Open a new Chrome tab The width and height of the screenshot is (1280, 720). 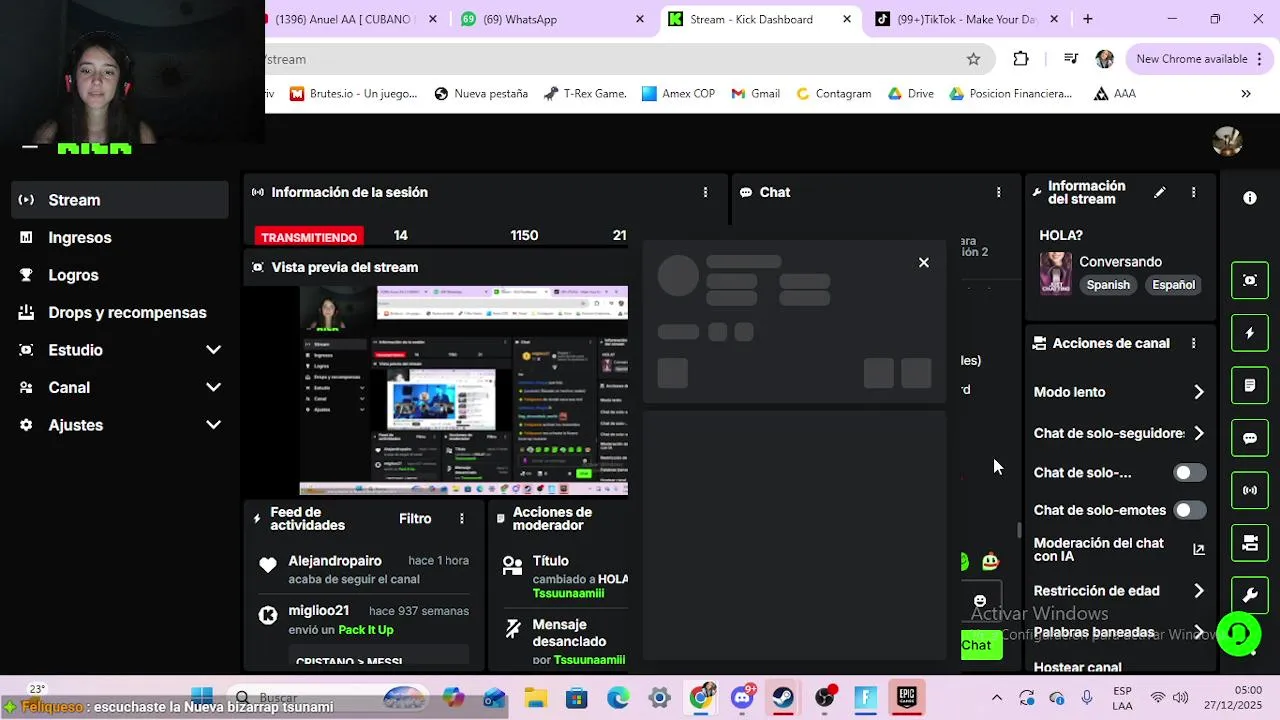[1088, 19]
